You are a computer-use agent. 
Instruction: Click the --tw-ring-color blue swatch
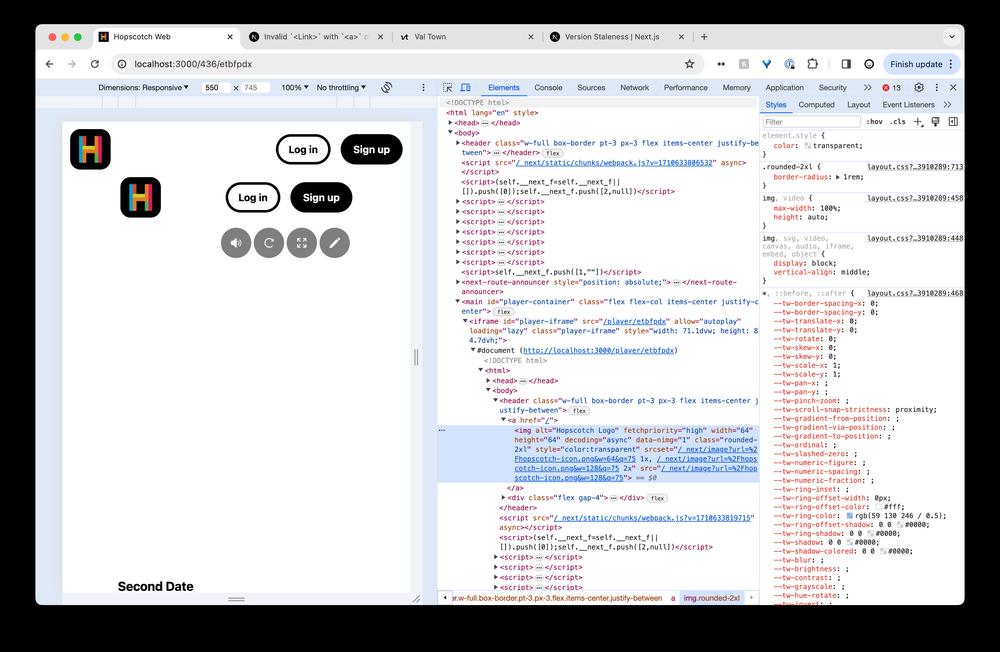coord(849,516)
